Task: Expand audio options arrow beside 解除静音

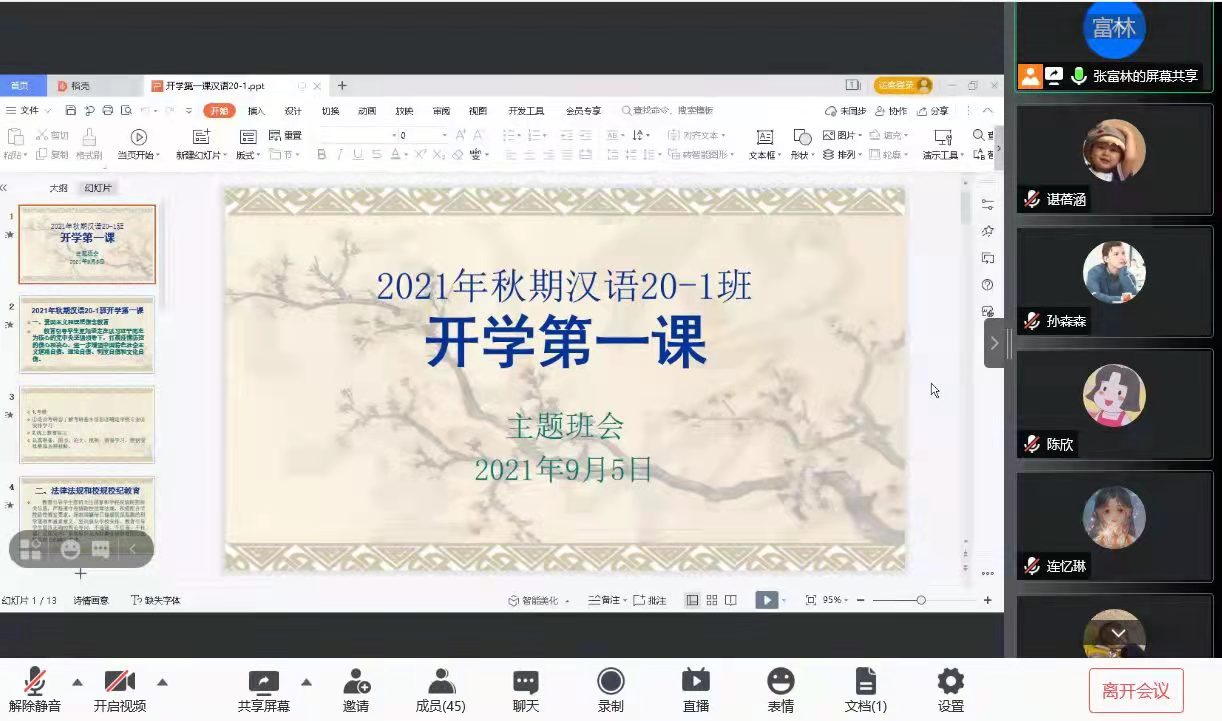Action: pos(77,682)
